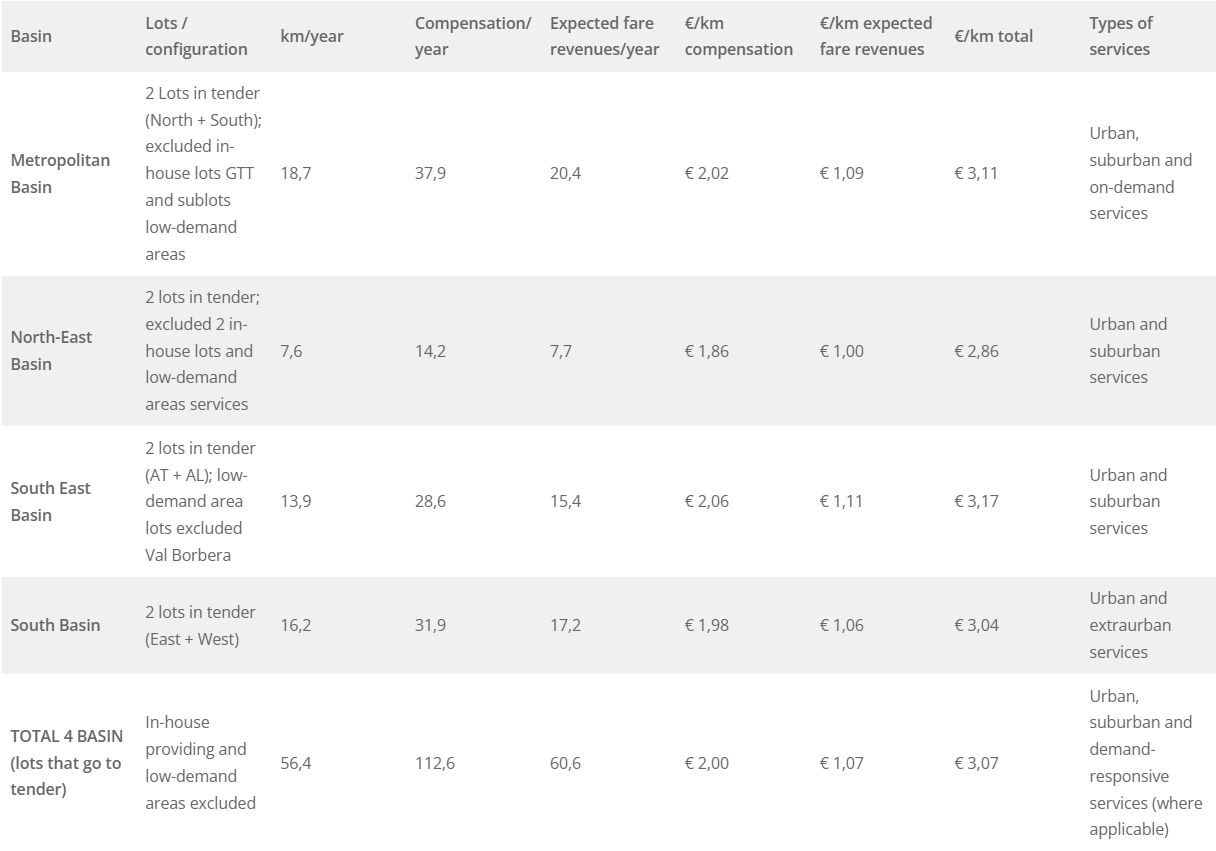Select the Compensation/year column header
Image resolution: width=1216 pixels, height=851 pixels.
pos(473,36)
